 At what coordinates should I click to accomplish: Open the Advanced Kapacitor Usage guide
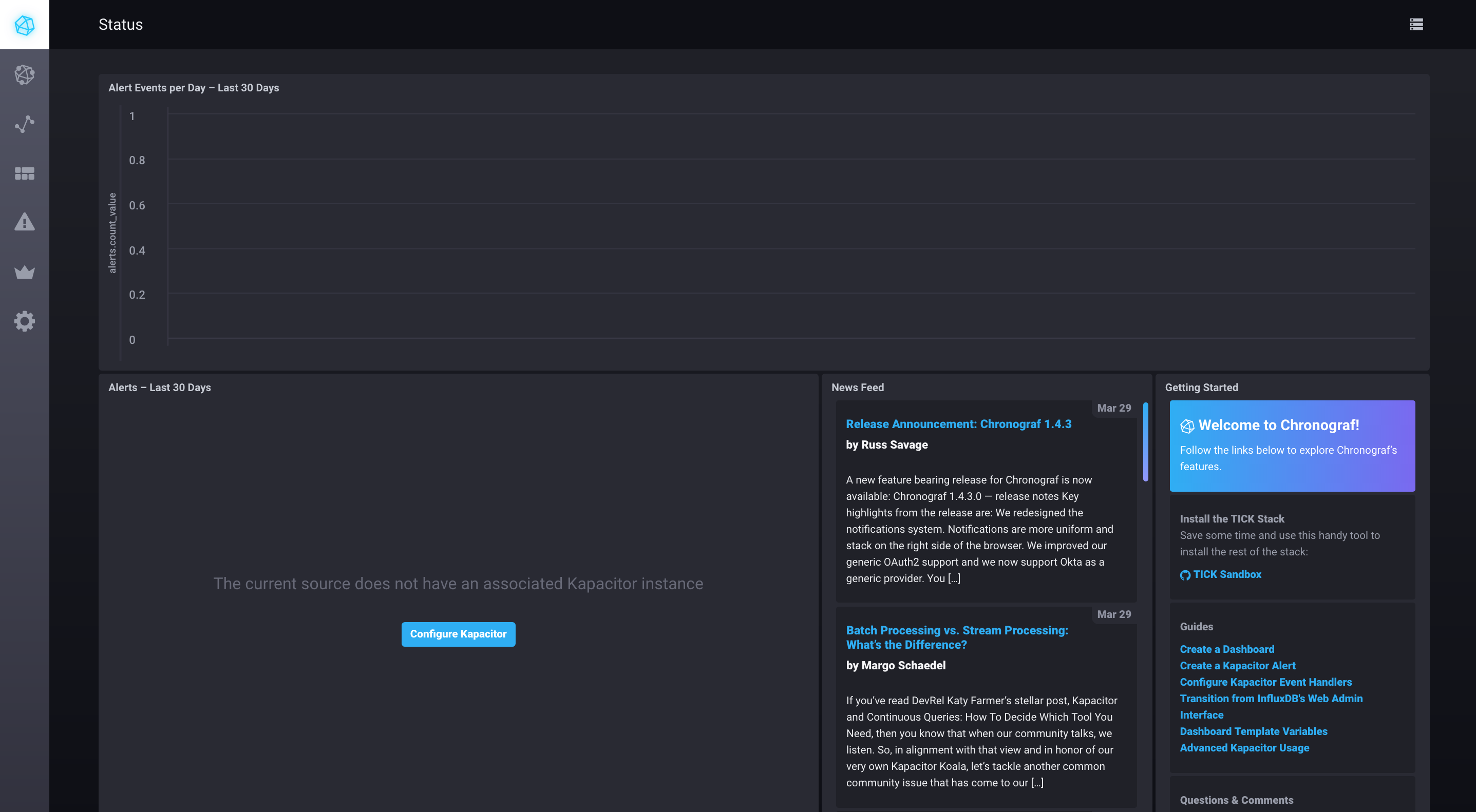pos(1244,748)
